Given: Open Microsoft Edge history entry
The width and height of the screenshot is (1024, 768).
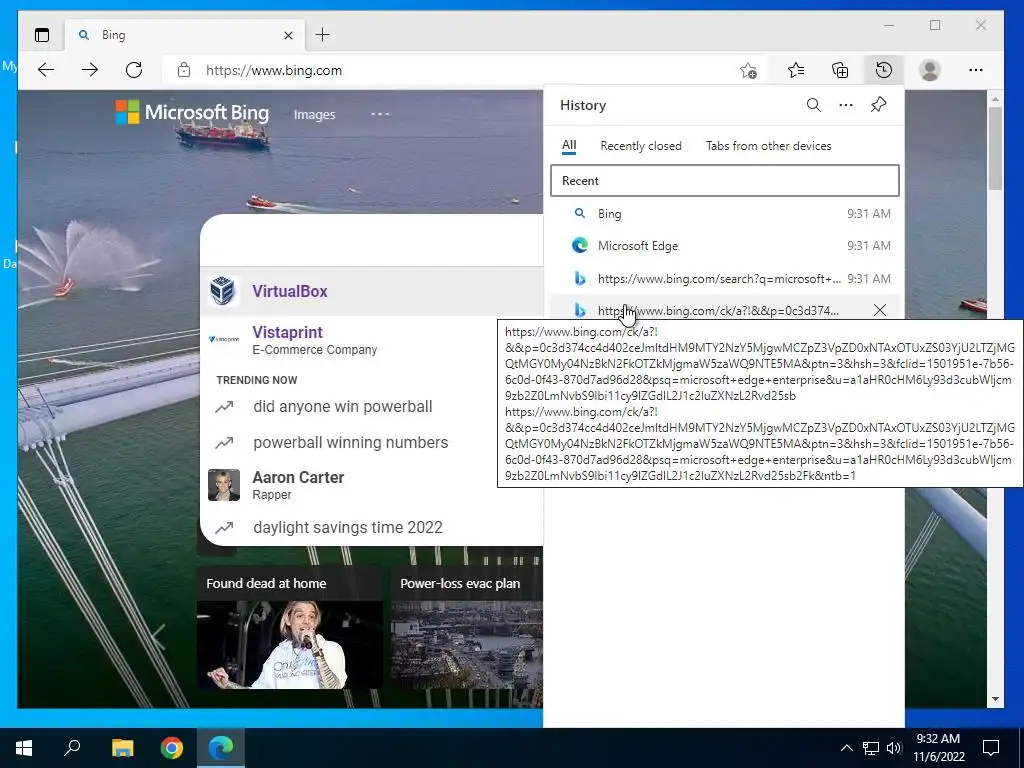Looking at the screenshot, I should point(725,246).
